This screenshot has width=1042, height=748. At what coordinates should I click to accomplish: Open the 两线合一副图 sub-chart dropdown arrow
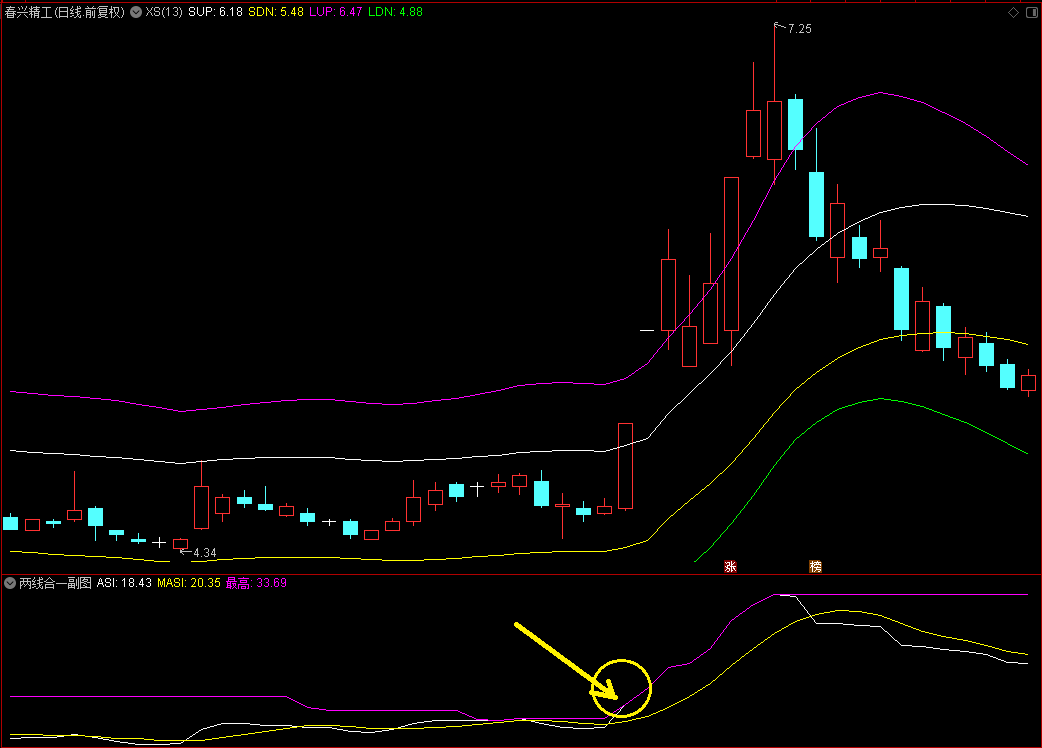point(10,583)
